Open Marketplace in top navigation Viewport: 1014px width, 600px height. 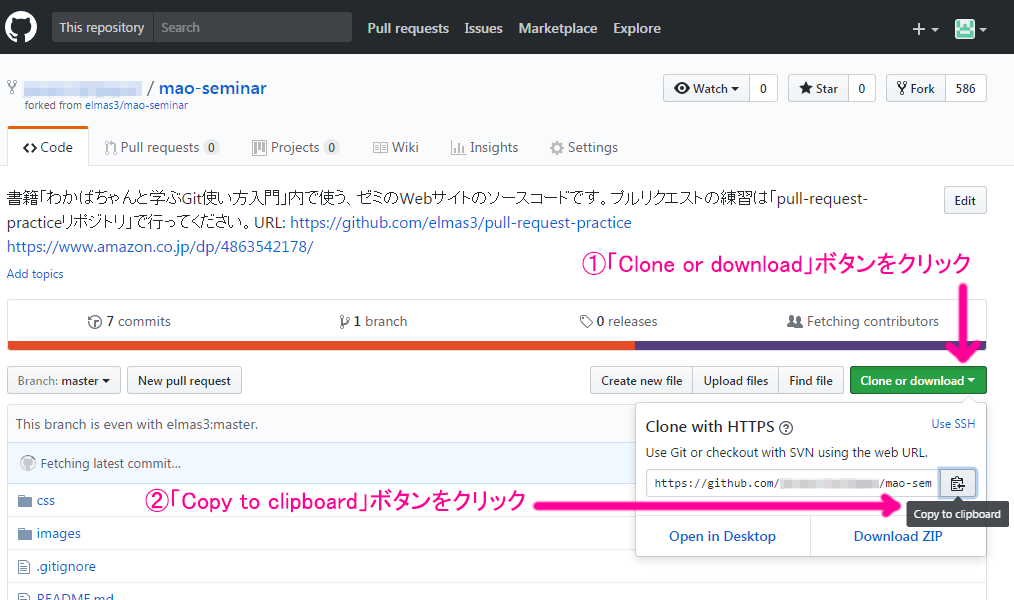(x=557, y=28)
